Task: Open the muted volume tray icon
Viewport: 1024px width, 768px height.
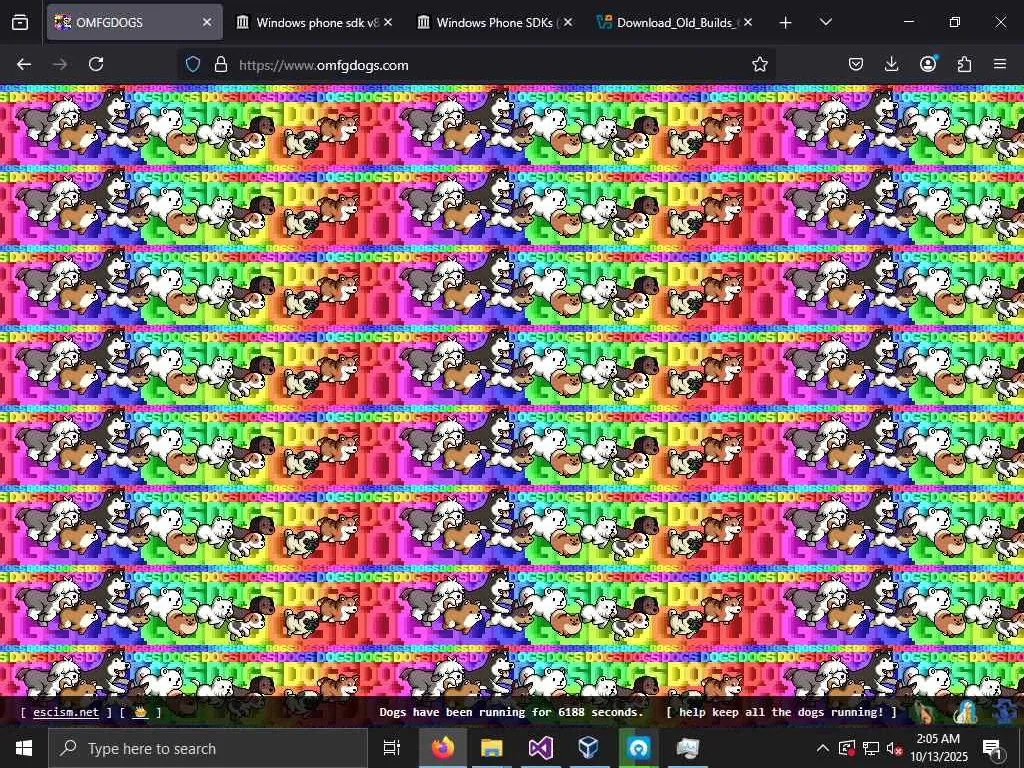Action: coord(894,748)
